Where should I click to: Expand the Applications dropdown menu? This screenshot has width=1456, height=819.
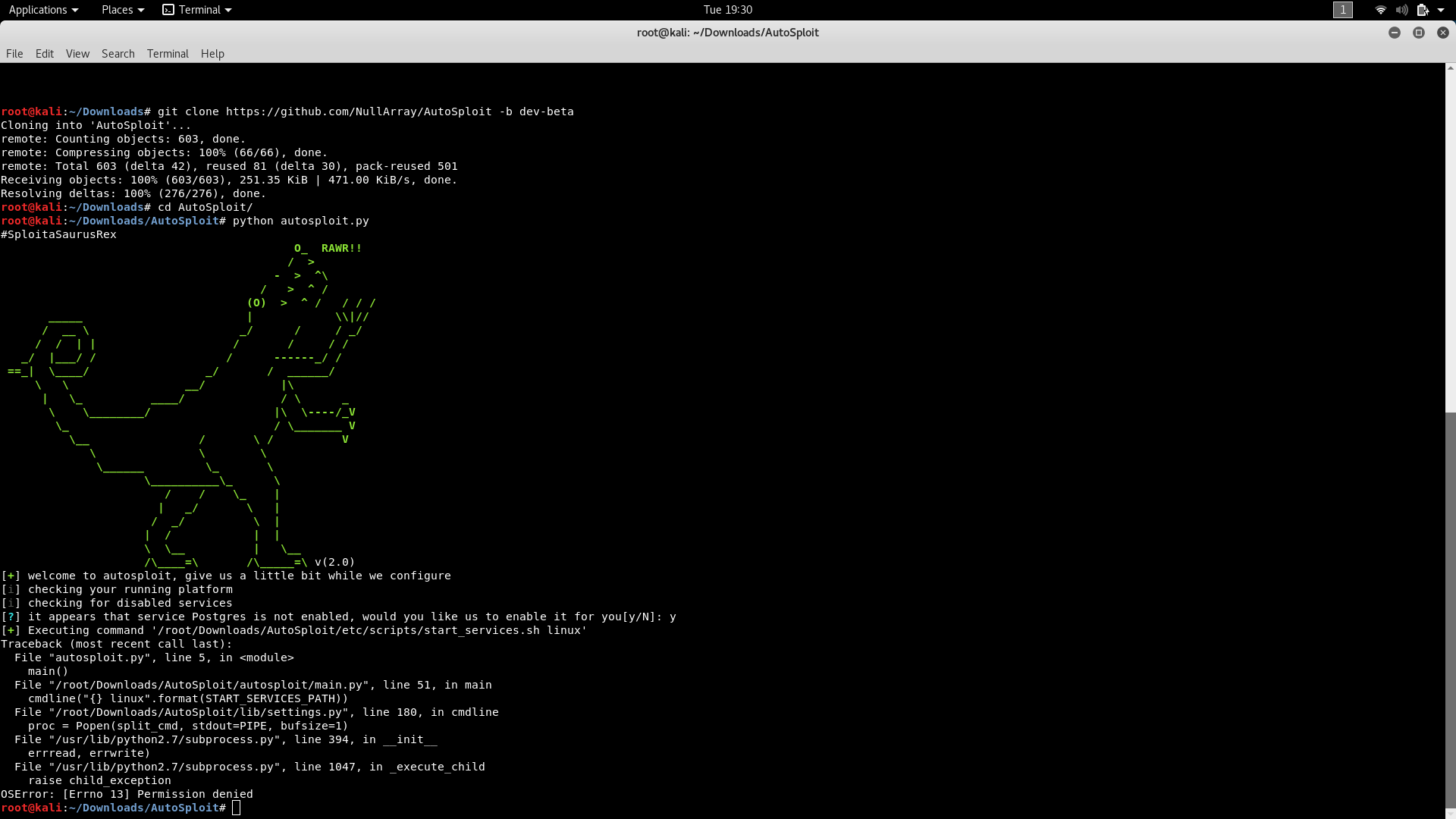click(x=43, y=10)
